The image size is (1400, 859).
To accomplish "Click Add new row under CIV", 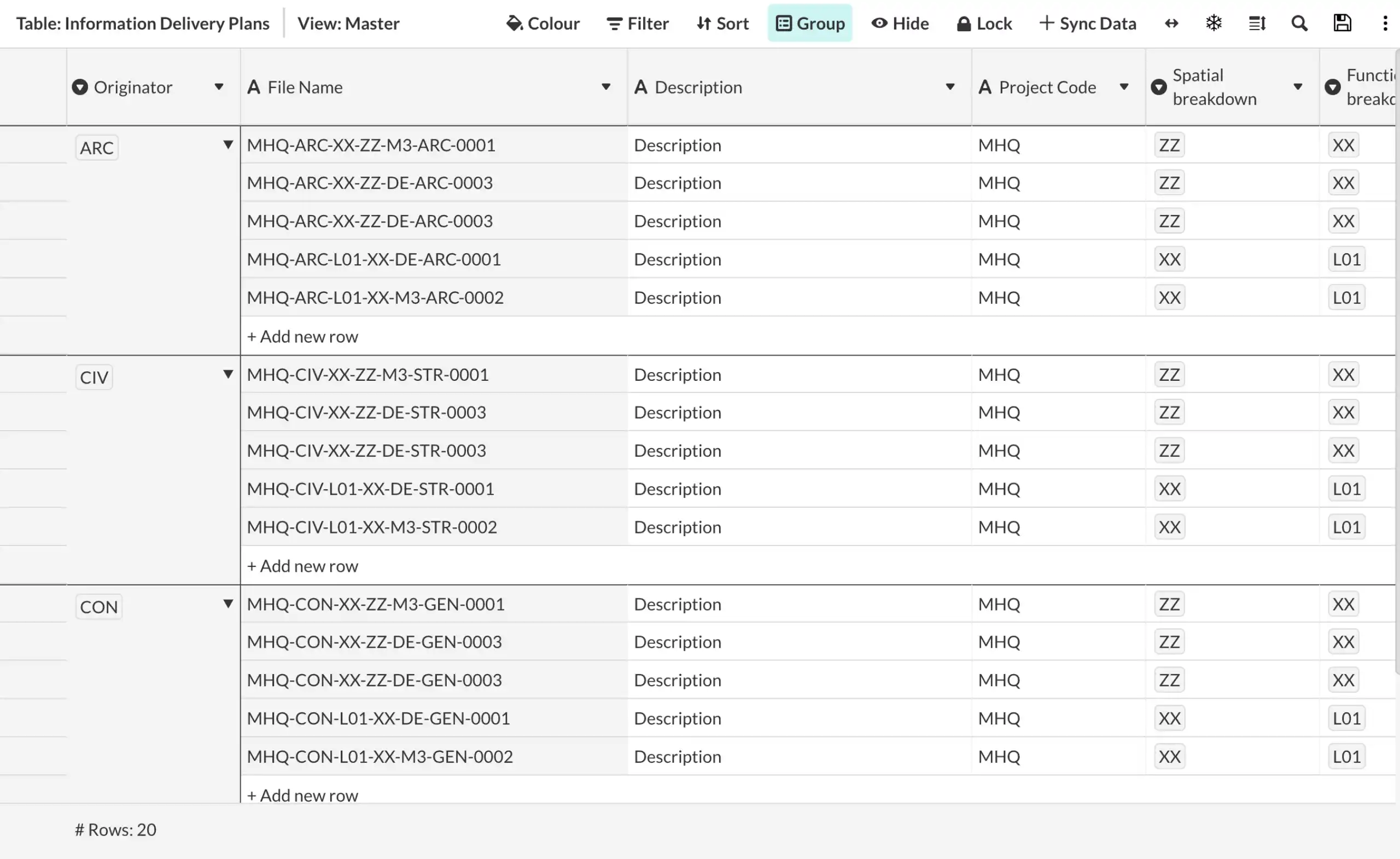I will [302, 566].
